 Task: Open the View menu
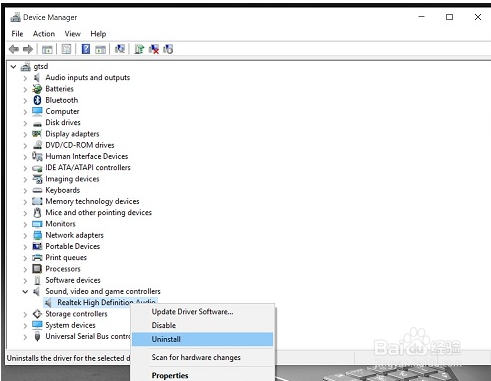pos(73,34)
